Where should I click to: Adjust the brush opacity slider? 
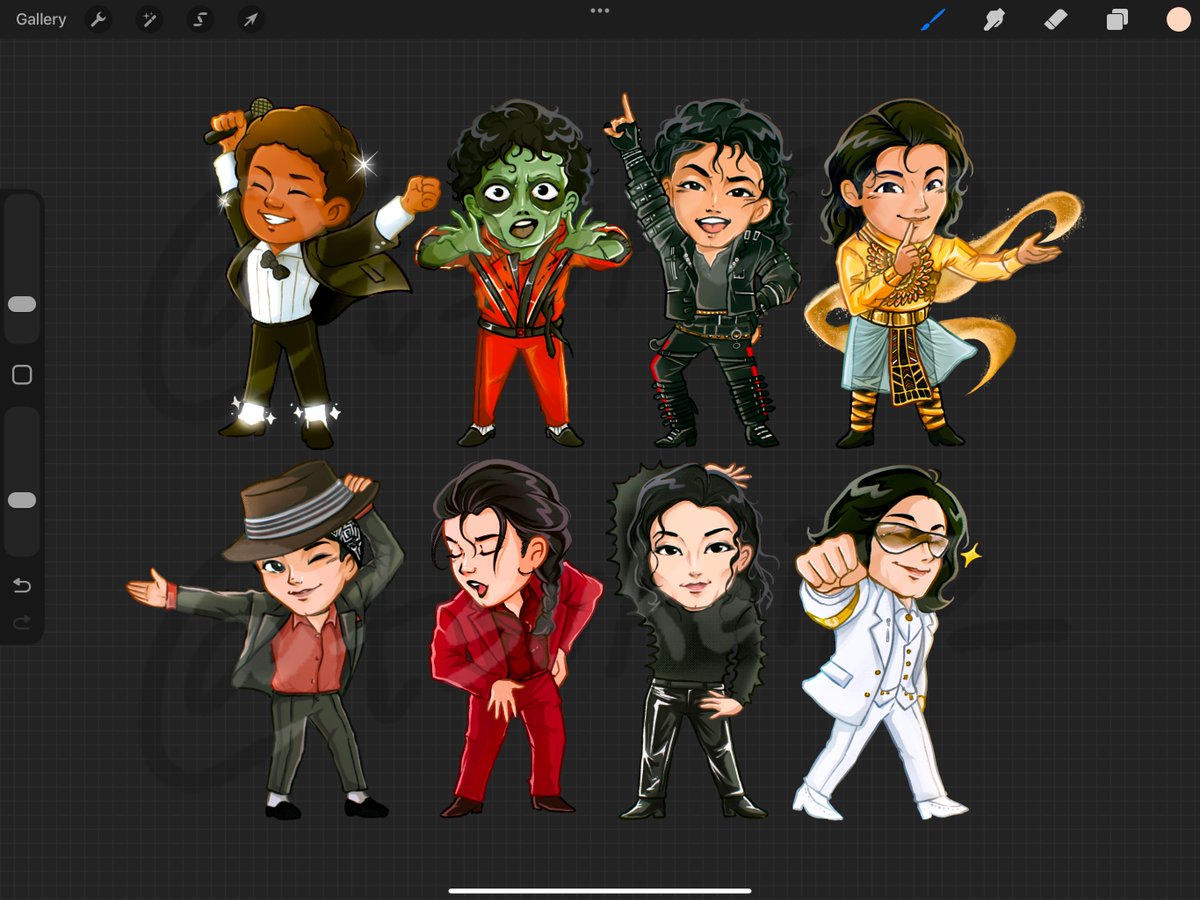tap(22, 500)
